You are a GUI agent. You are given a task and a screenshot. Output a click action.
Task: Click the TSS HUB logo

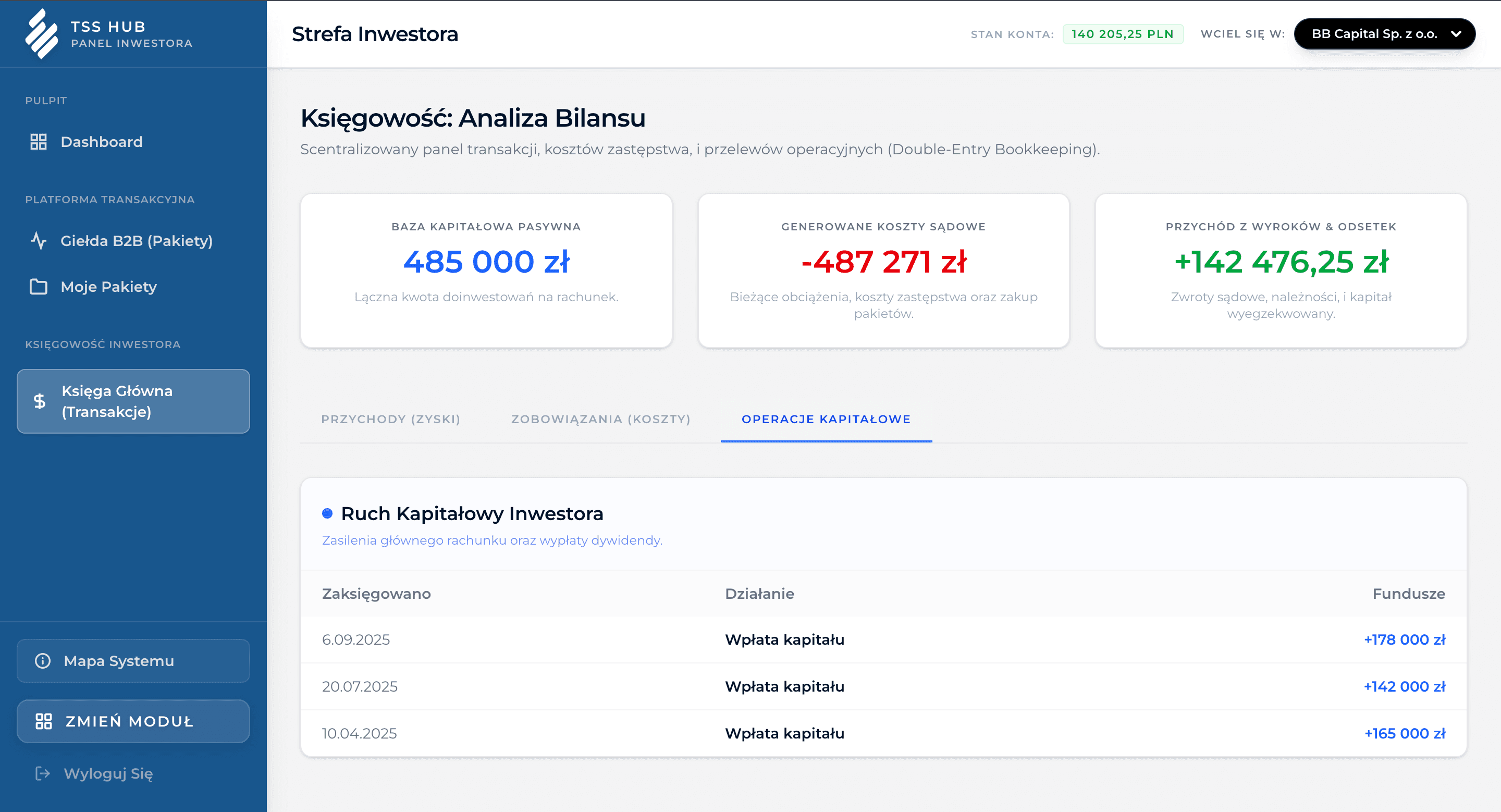pos(41,33)
